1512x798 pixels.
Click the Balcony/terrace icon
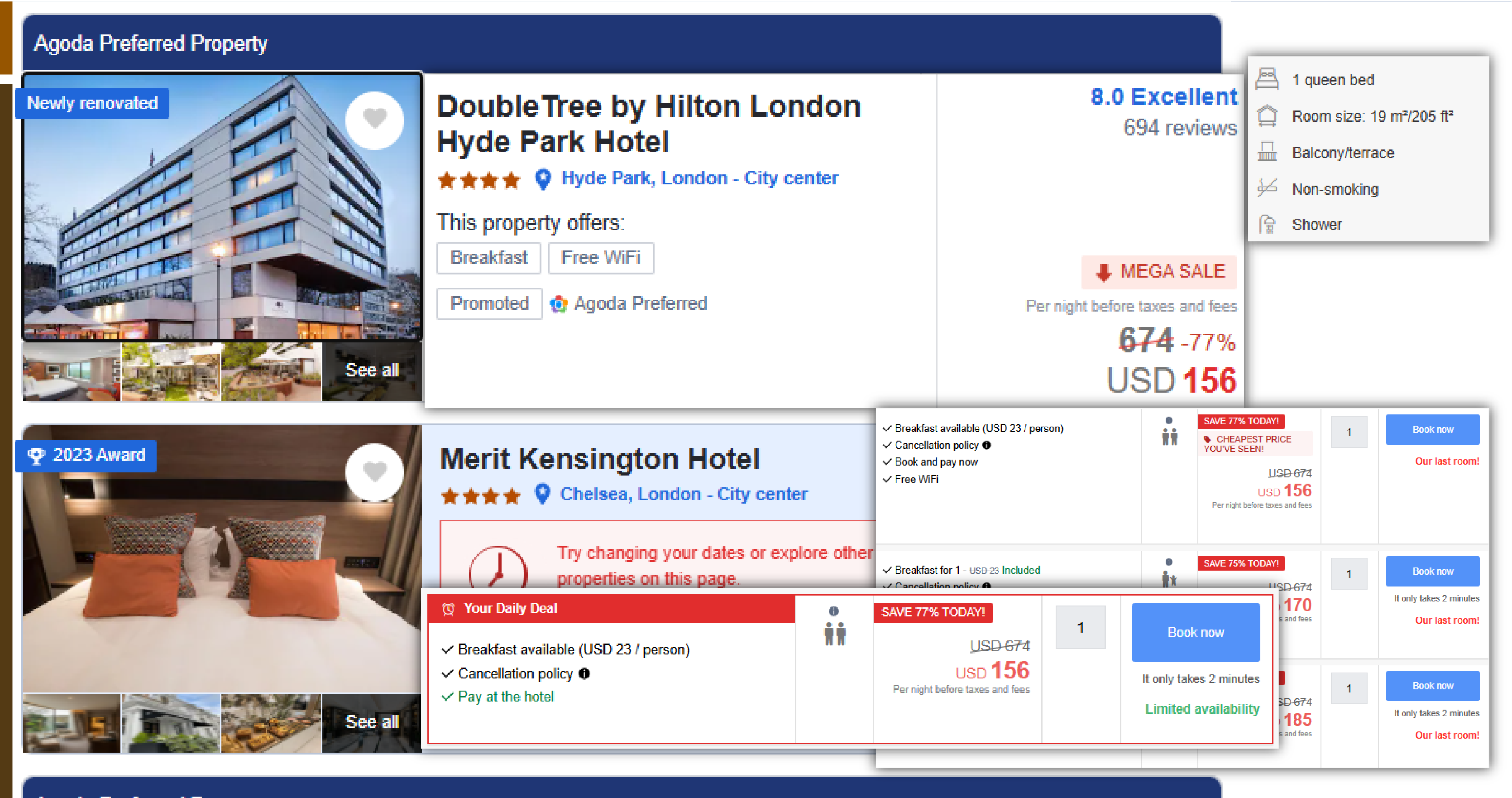click(1267, 152)
